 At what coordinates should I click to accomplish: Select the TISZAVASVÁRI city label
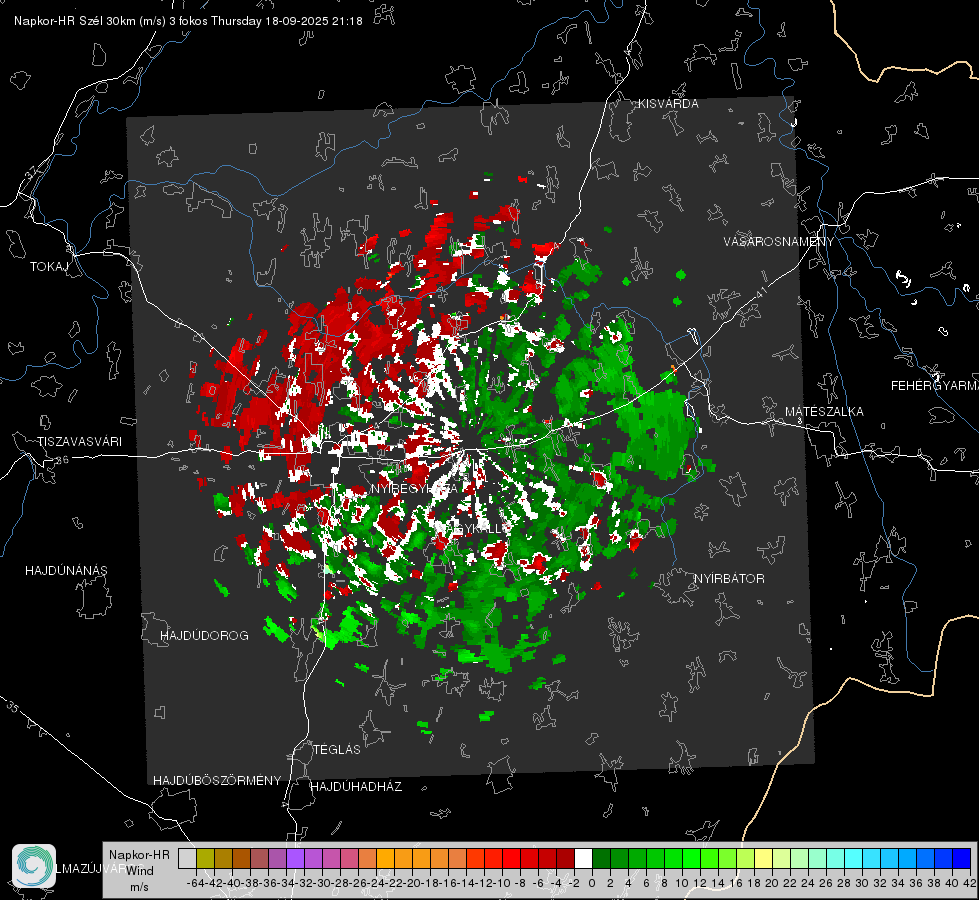point(79,442)
